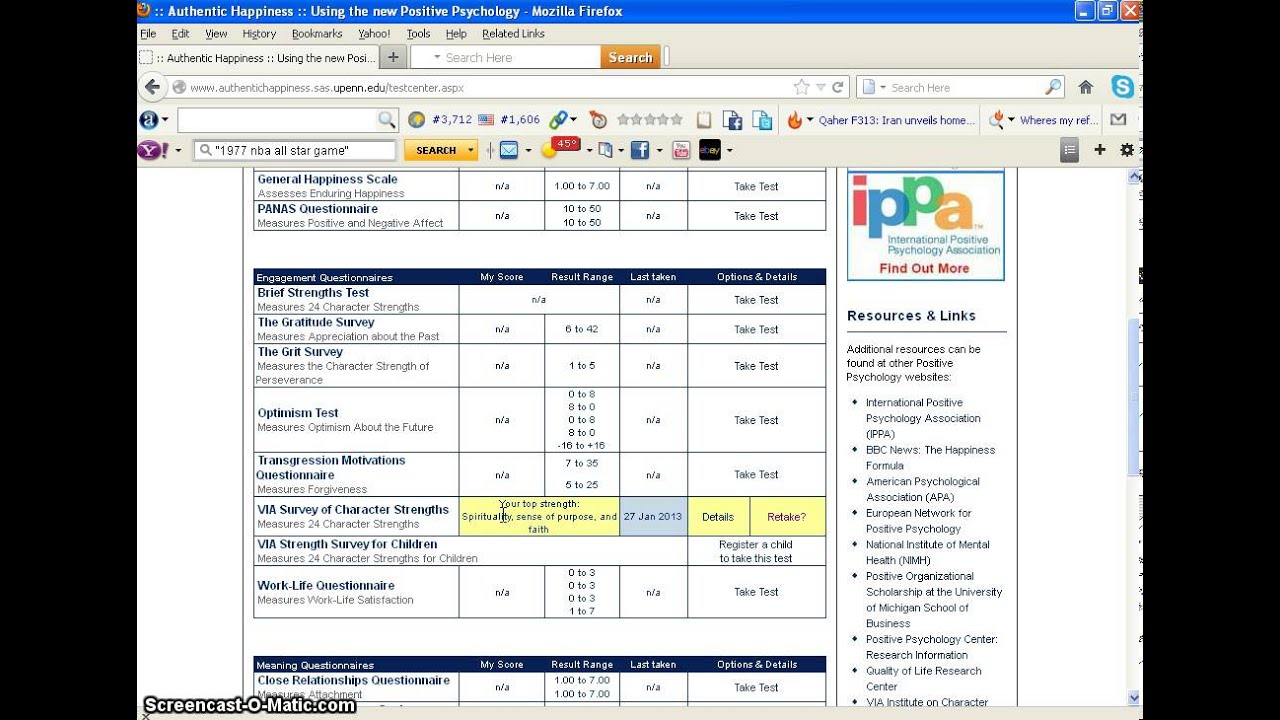Click the list view icon in Yahoo toolbar

coord(1070,150)
